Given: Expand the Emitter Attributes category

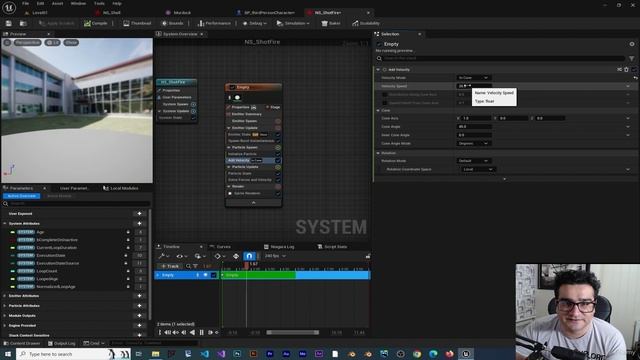Looking at the screenshot, I should pos(5,296).
